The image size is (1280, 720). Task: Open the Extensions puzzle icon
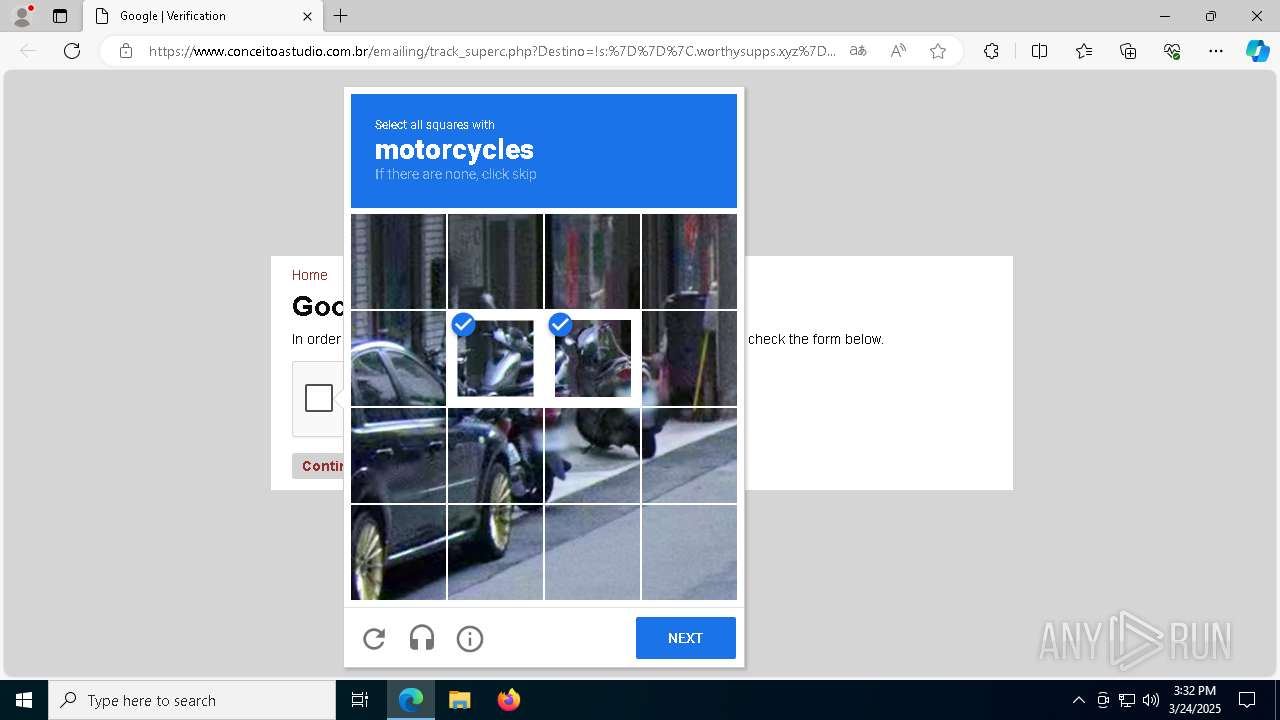click(x=991, y=51)
